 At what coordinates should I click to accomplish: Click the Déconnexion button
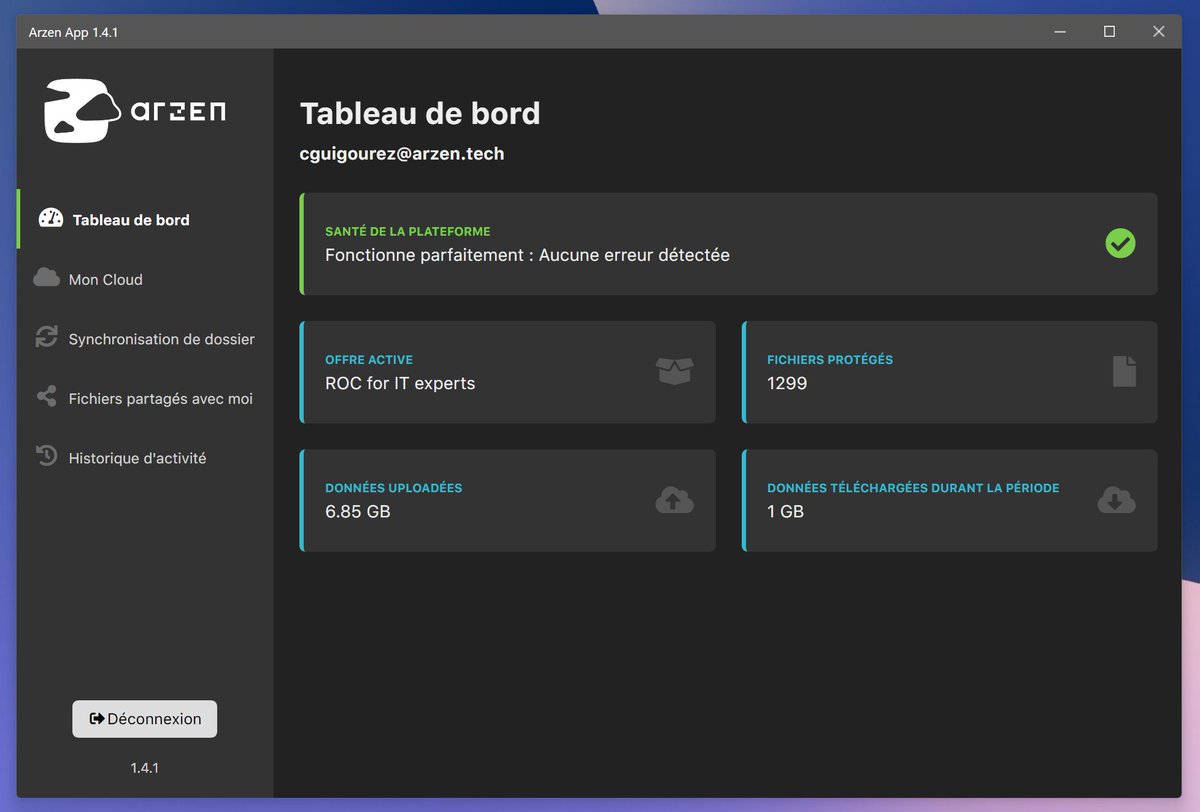[144, 718]
